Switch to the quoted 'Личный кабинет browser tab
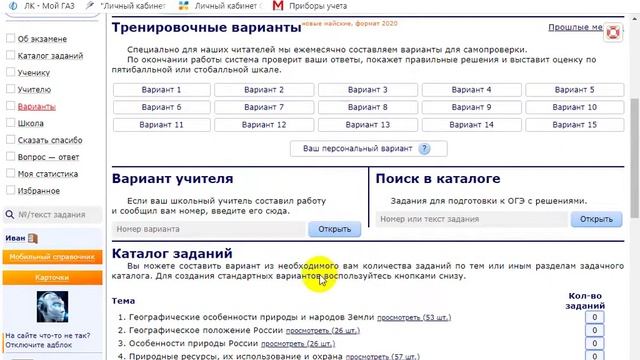The width and height of the screenshot is (640, 360). pyautogui.click(x=126, y=6)
